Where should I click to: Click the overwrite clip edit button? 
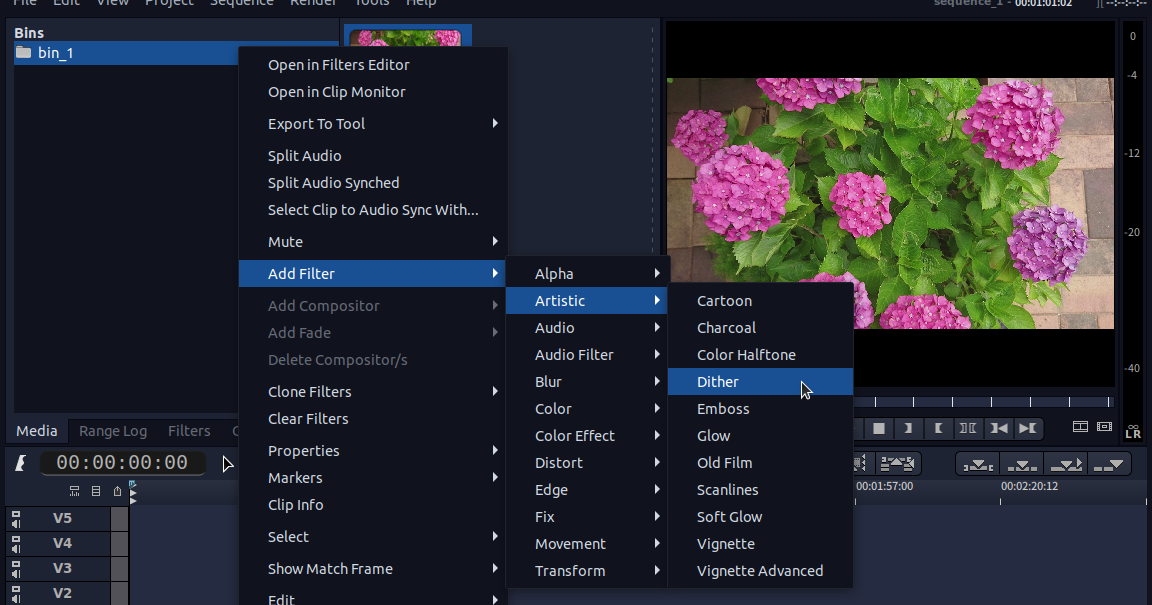coord(1022,465)
